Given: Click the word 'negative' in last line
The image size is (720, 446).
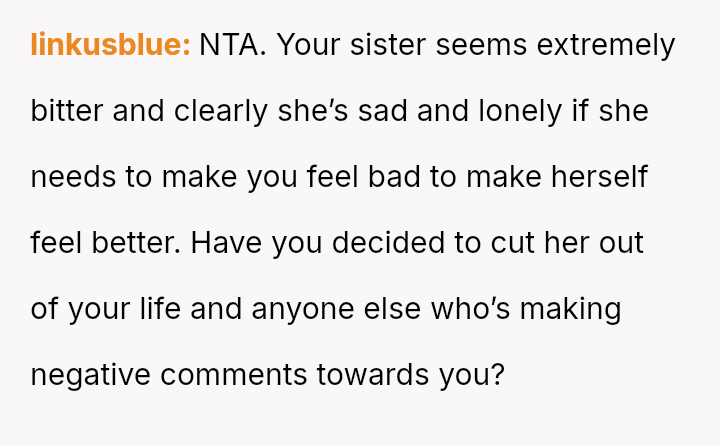Looking at the screenshot, I should pos(91,375).
